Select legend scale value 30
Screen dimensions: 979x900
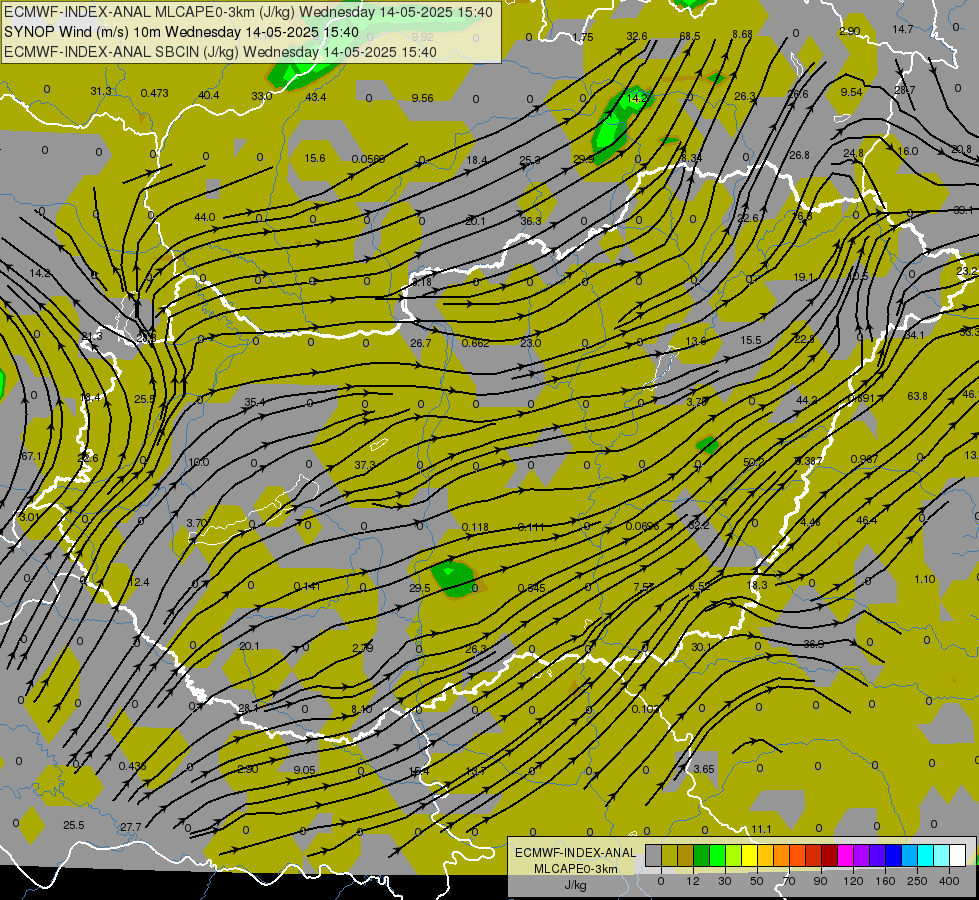[x=725, y=881]
